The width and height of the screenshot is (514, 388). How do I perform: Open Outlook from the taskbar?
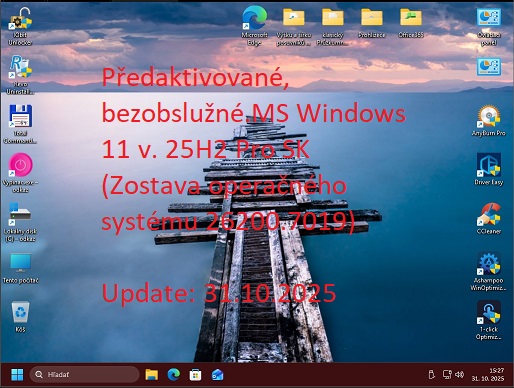tap(217, 375)
